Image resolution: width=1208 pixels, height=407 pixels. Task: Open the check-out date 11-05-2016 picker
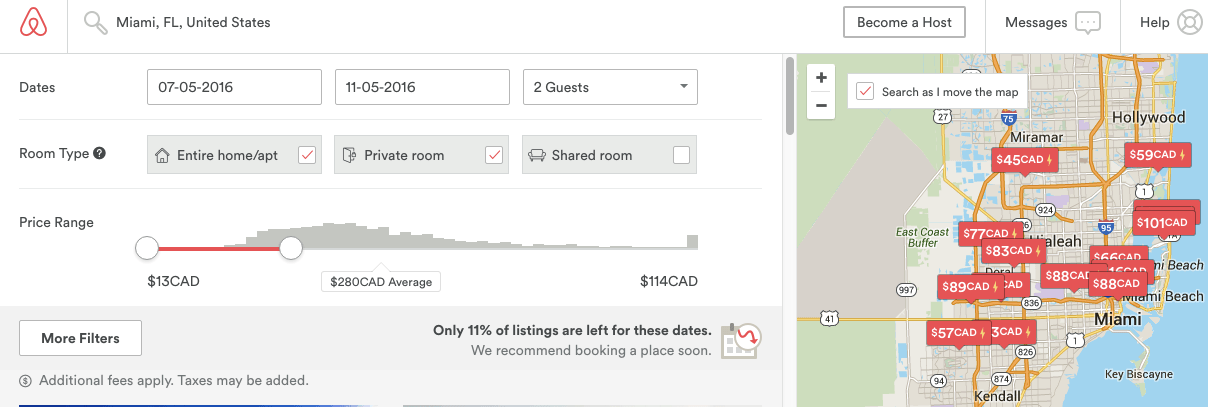coord(422,87)
